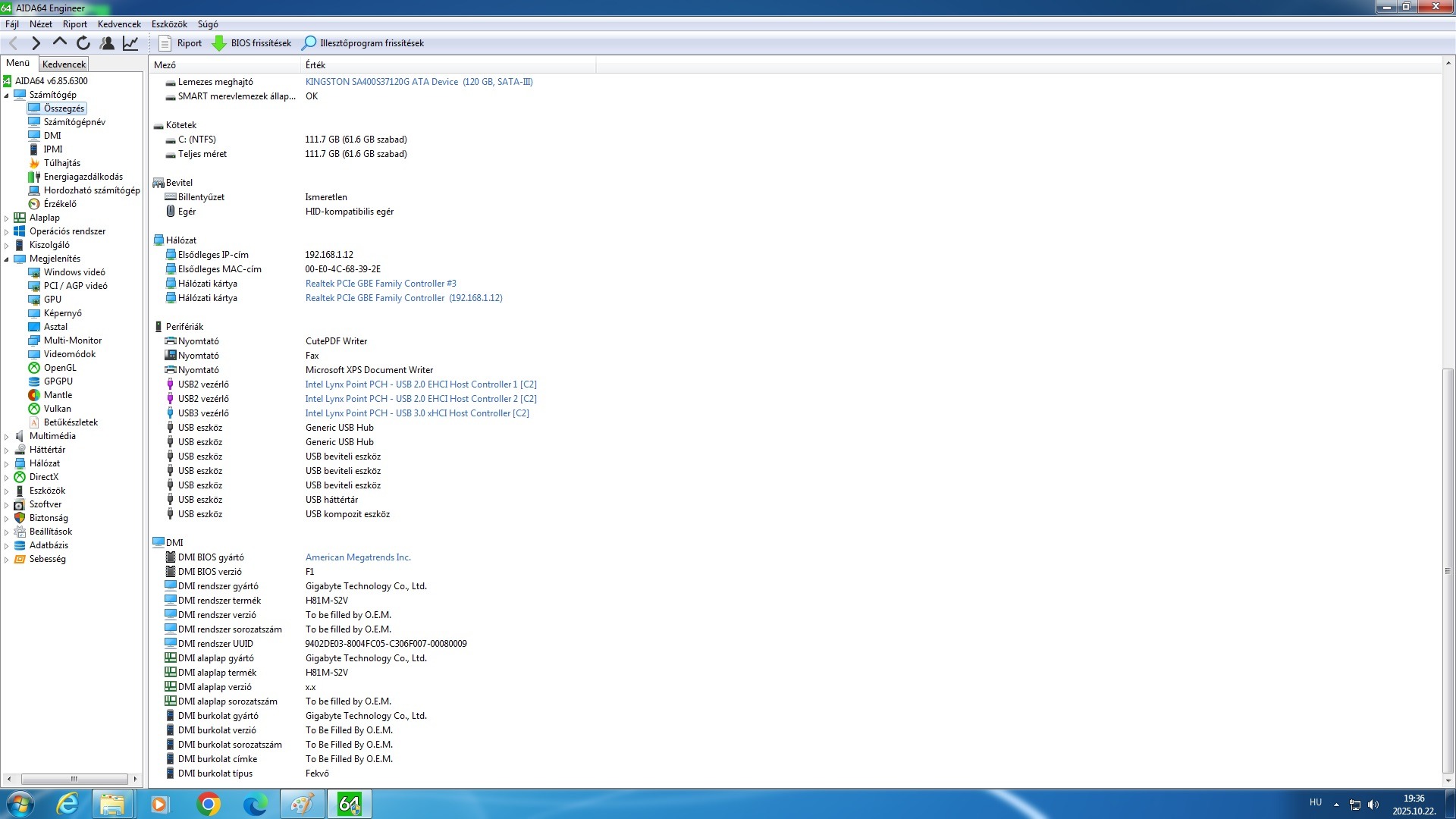Click BIOS frissítések green arrow button

point(252,43)
